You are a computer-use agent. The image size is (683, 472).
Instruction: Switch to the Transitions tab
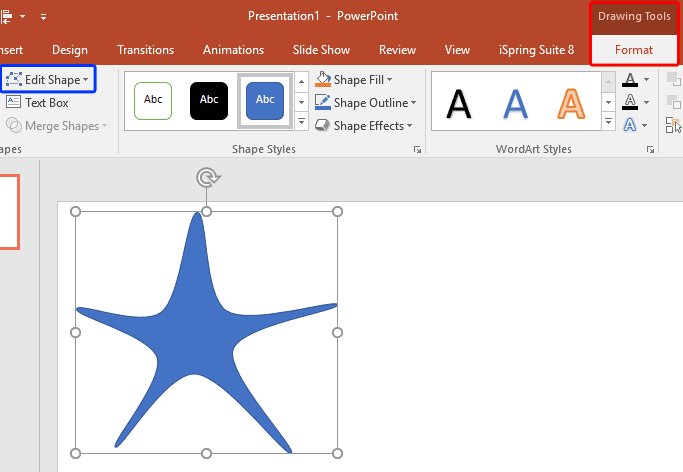(145, 50)
